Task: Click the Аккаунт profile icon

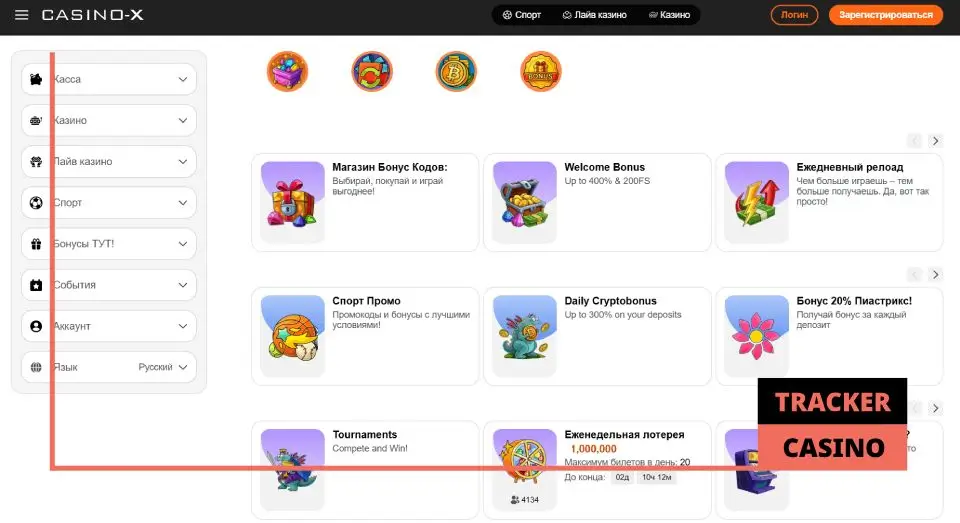Action: pos(36,326)
